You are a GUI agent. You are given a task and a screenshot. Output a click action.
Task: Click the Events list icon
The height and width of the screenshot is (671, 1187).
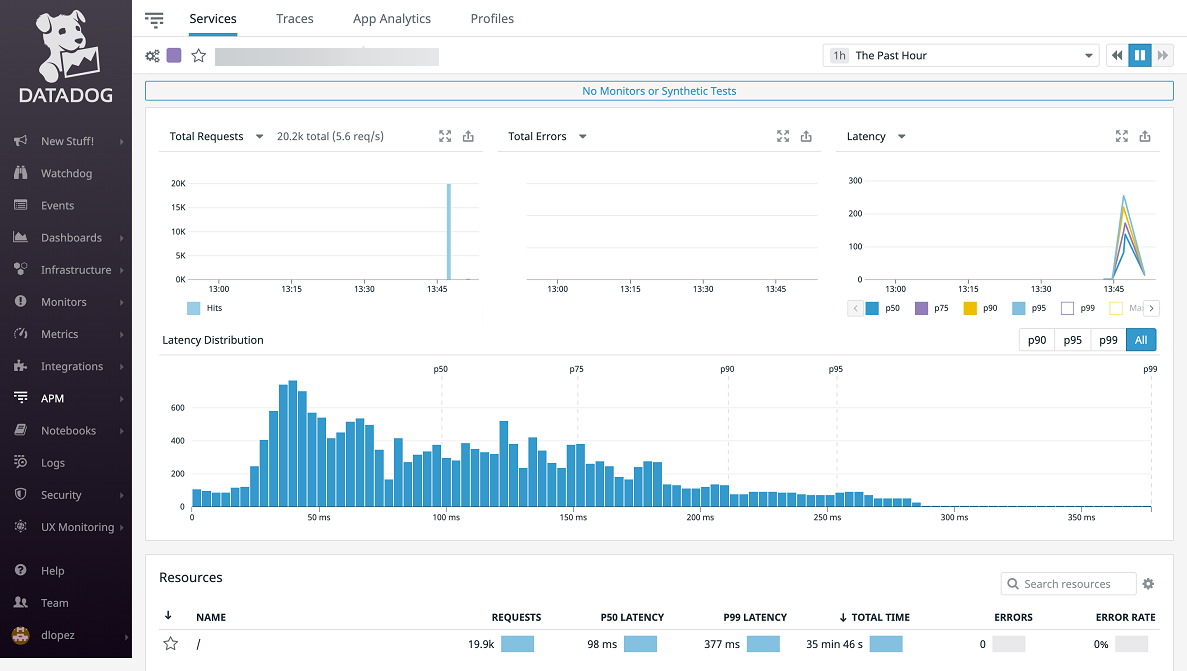tap(20, 205)
